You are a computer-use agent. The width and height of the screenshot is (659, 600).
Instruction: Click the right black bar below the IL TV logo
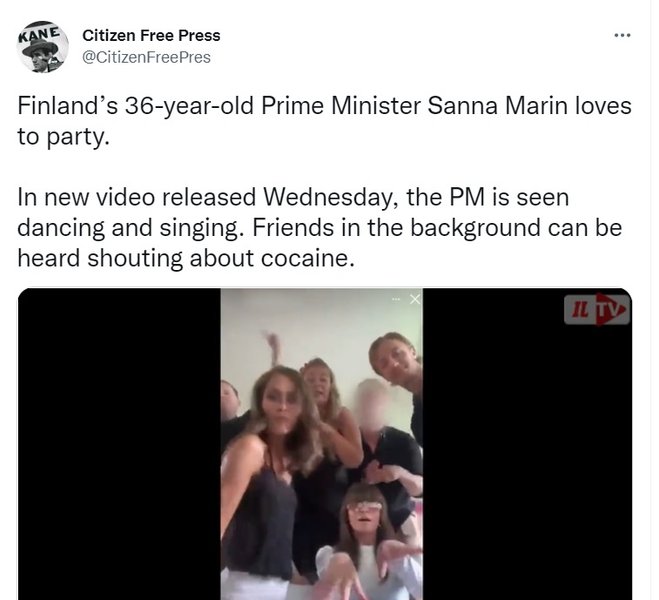pyautogui.click(x=527, y=462)
